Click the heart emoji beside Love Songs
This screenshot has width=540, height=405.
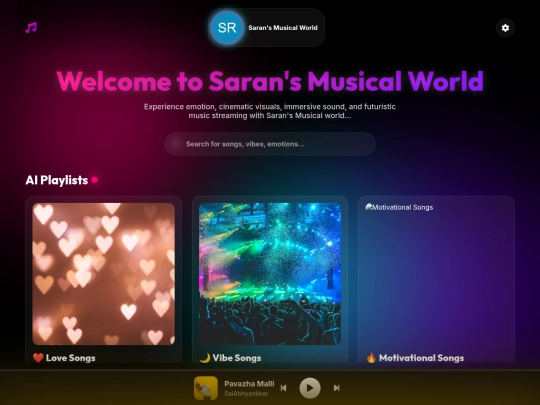point(38,358)
